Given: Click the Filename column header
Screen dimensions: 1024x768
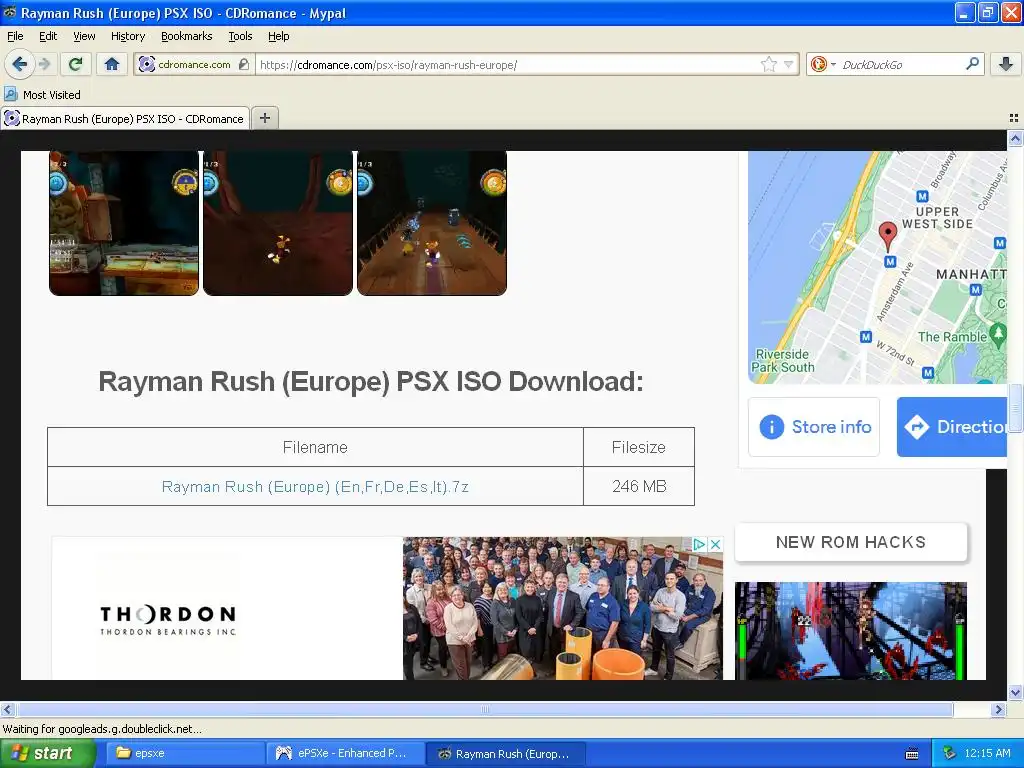Looking at the screenshot, I should click(315, 447).
